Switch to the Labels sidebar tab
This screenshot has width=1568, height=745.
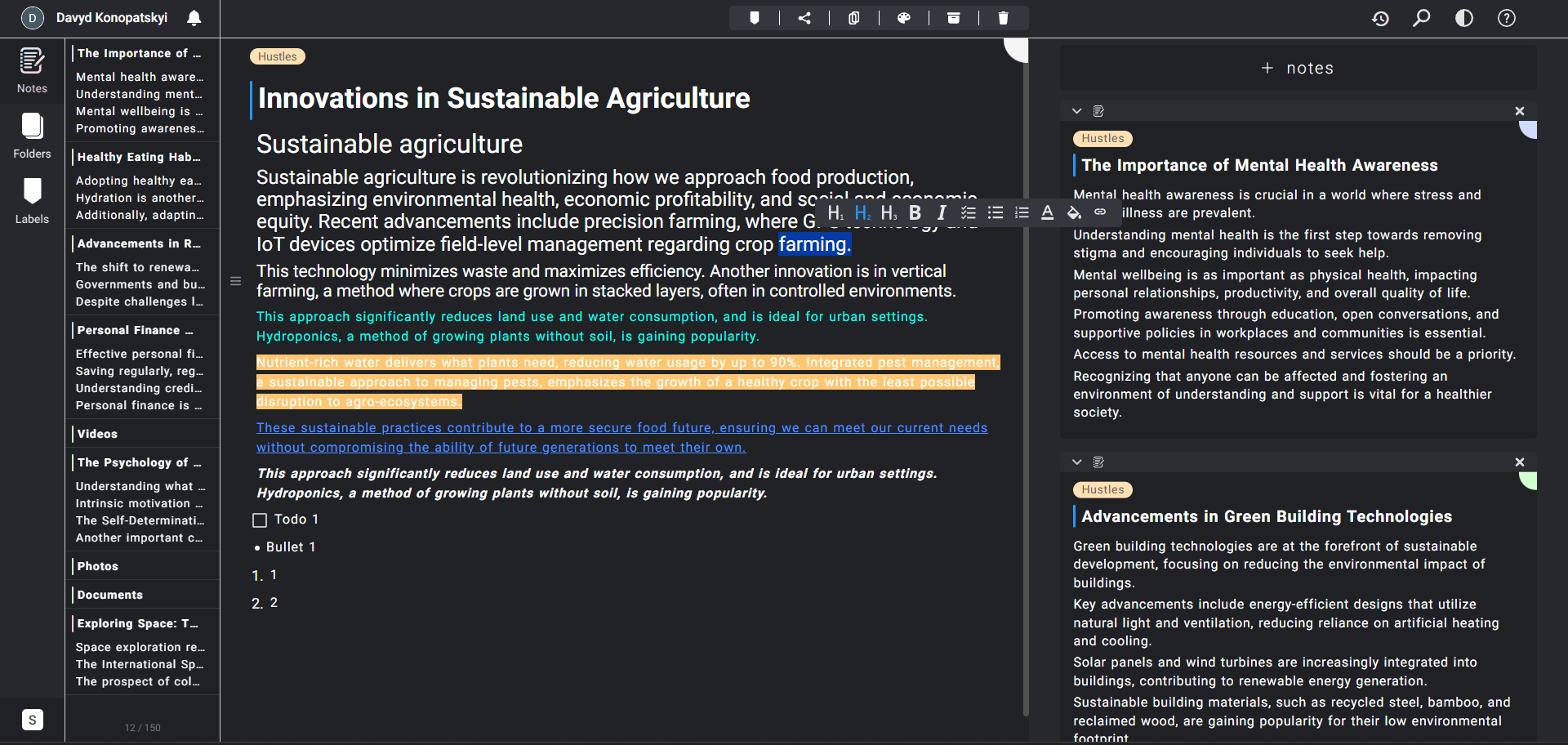[x=32, y=201]
